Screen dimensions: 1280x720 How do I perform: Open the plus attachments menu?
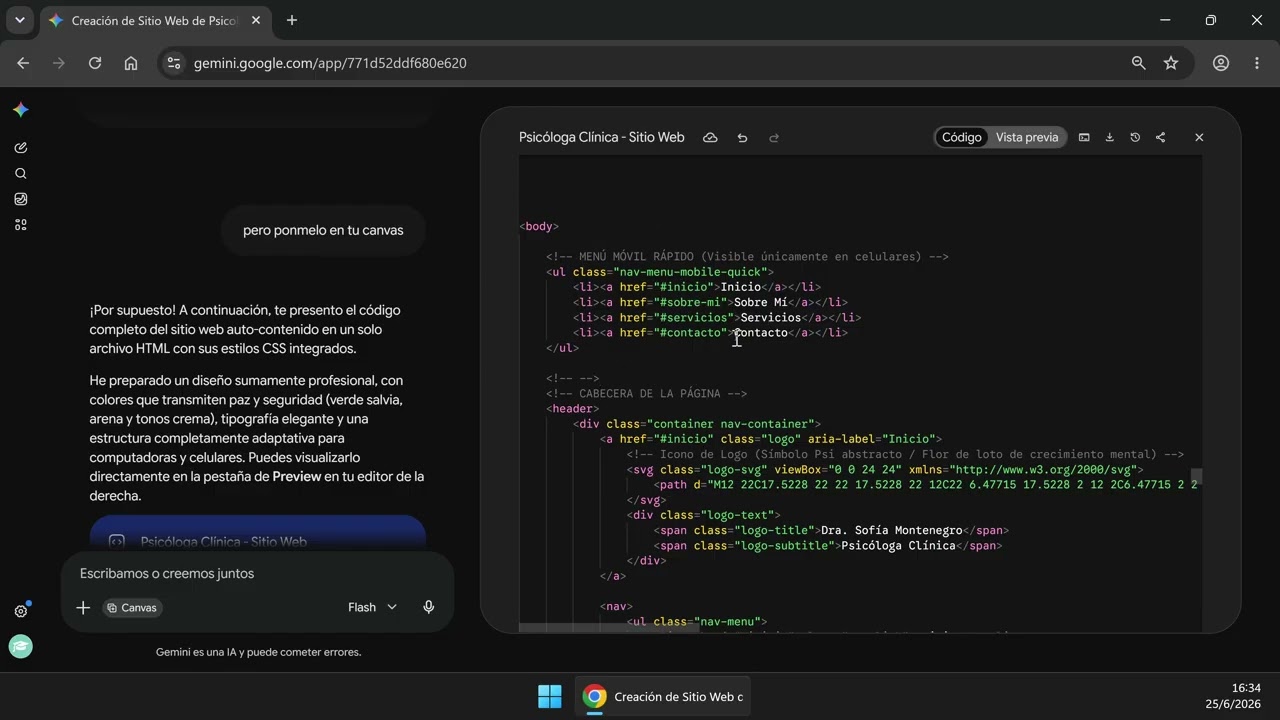coord(83,607)
